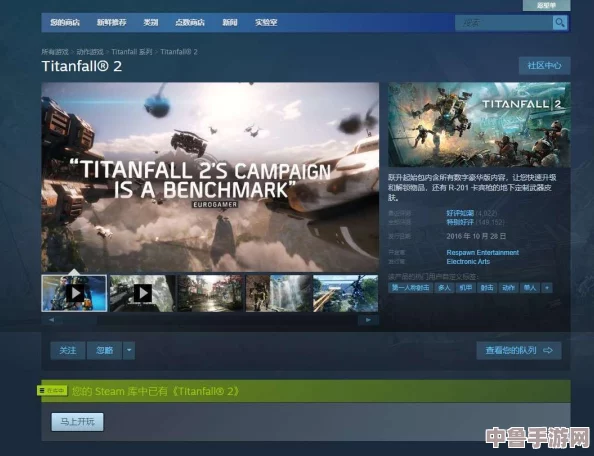Image resolution: width=594 pixels, height=456 pixels.
Task: Select the fifth screenshot thumbnail
Action: click(x=345, y=294)
